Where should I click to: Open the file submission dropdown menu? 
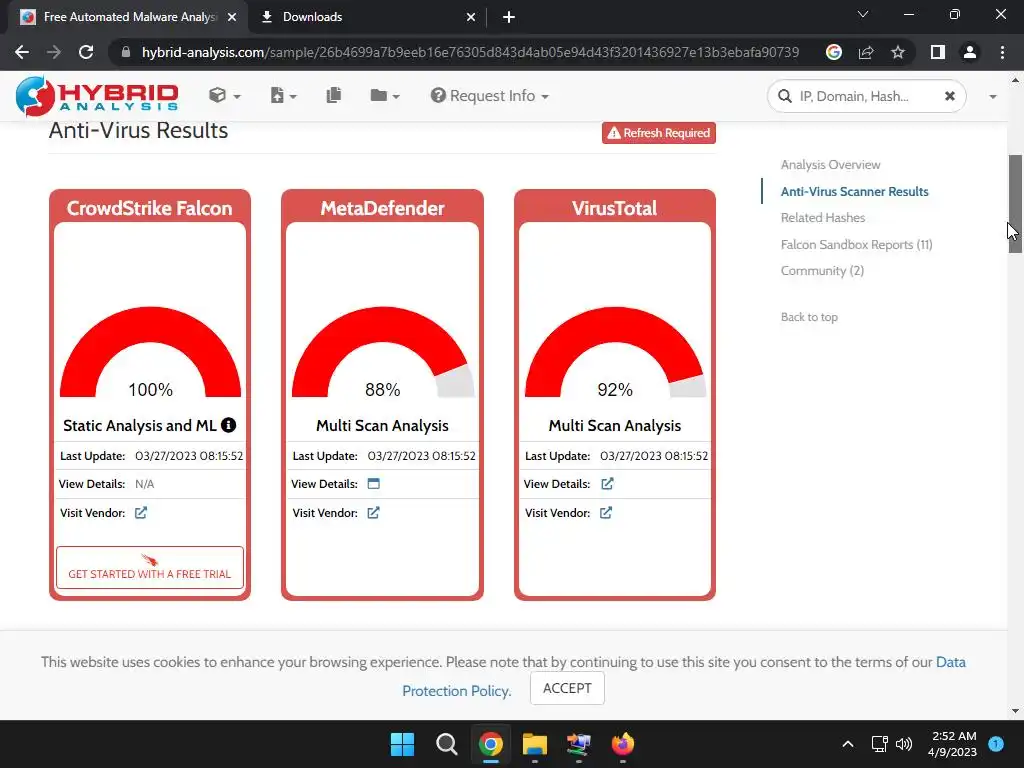coord(283,96)
